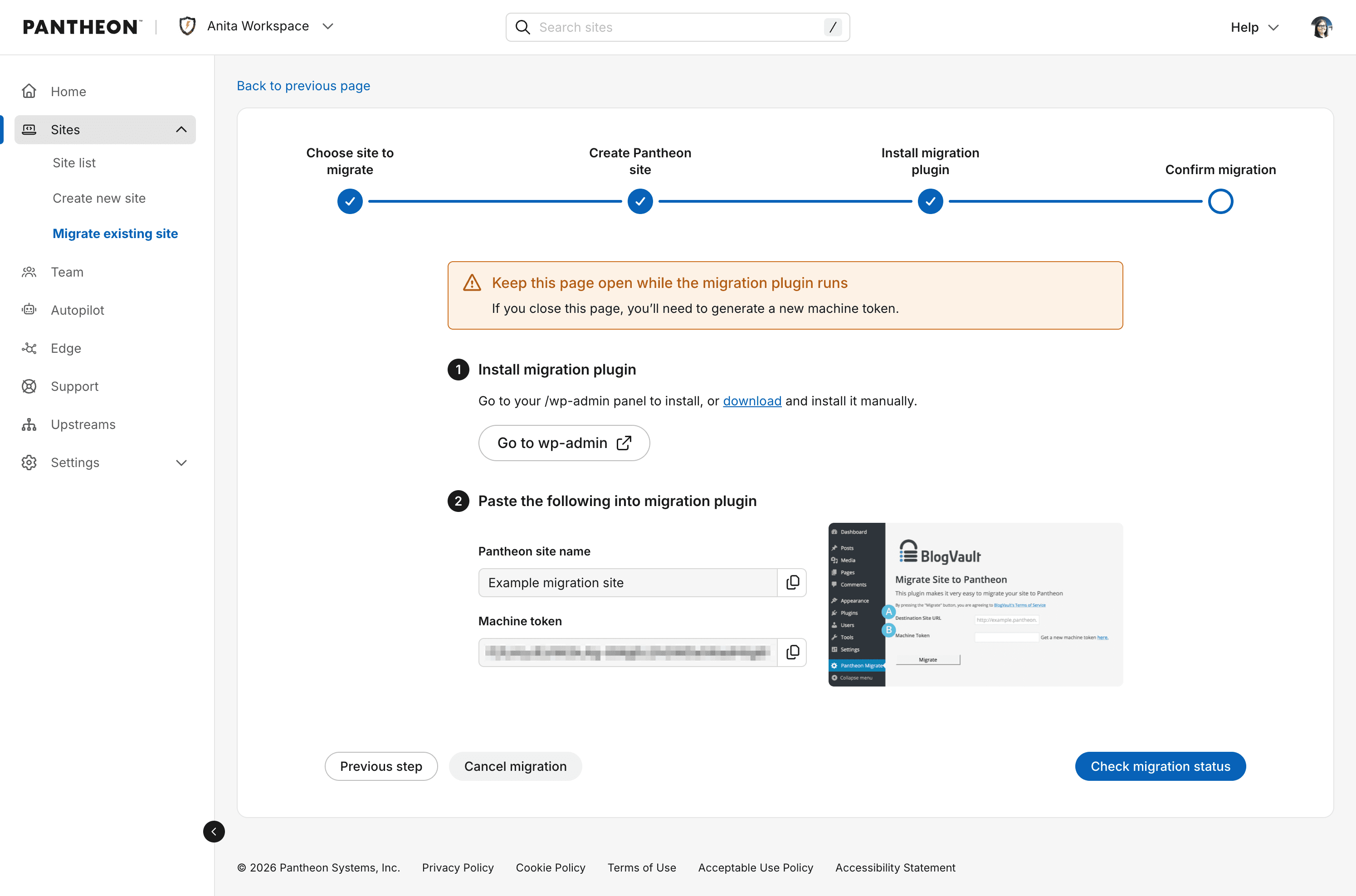Click the Edge network icon

coord(29,348)
